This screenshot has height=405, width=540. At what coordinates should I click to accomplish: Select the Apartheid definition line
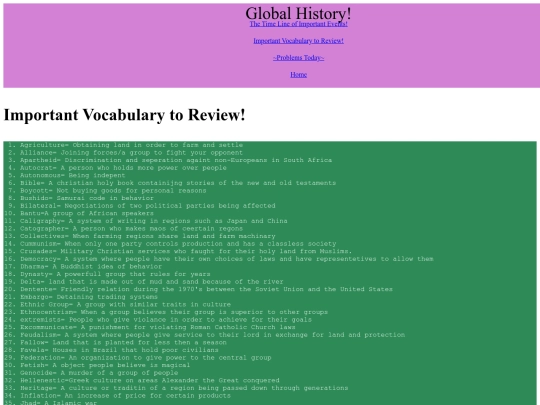pos(176,160)
